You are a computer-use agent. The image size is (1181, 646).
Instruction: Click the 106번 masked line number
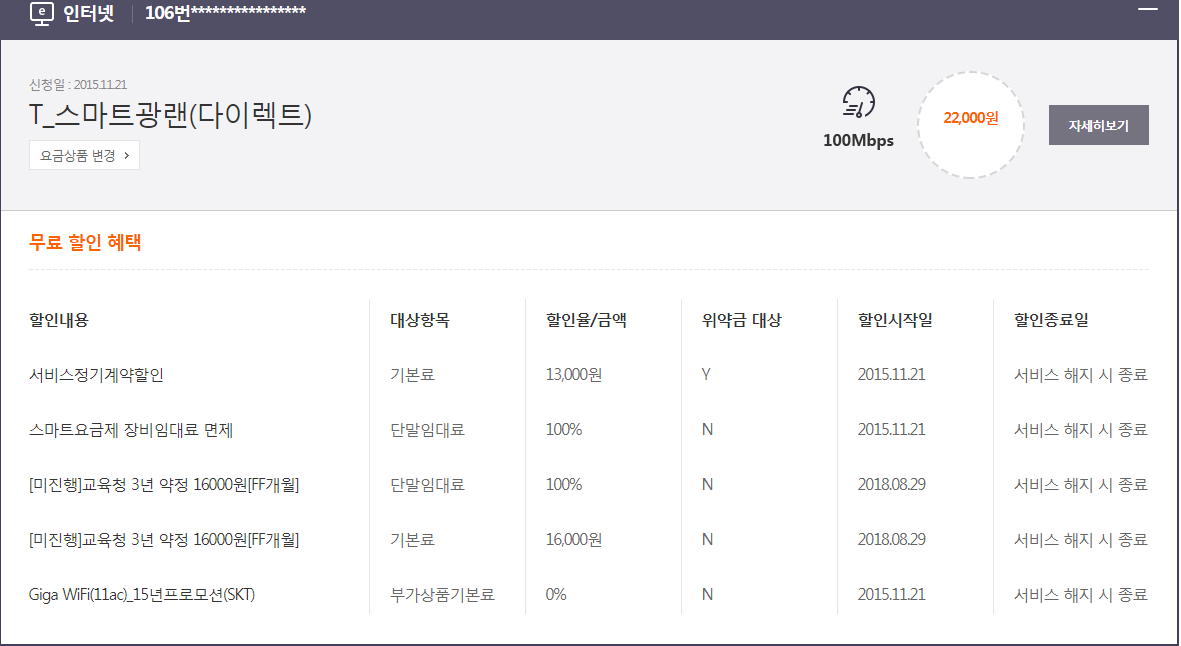click(225, 13)
